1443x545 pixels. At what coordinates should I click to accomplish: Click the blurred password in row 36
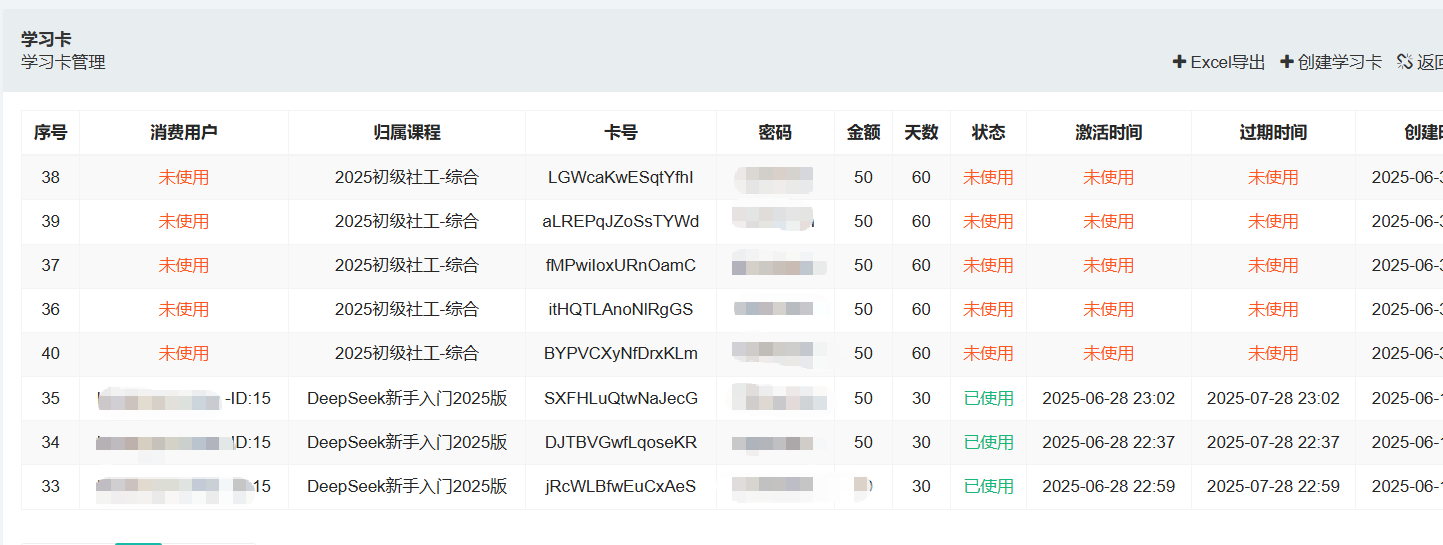775,309
